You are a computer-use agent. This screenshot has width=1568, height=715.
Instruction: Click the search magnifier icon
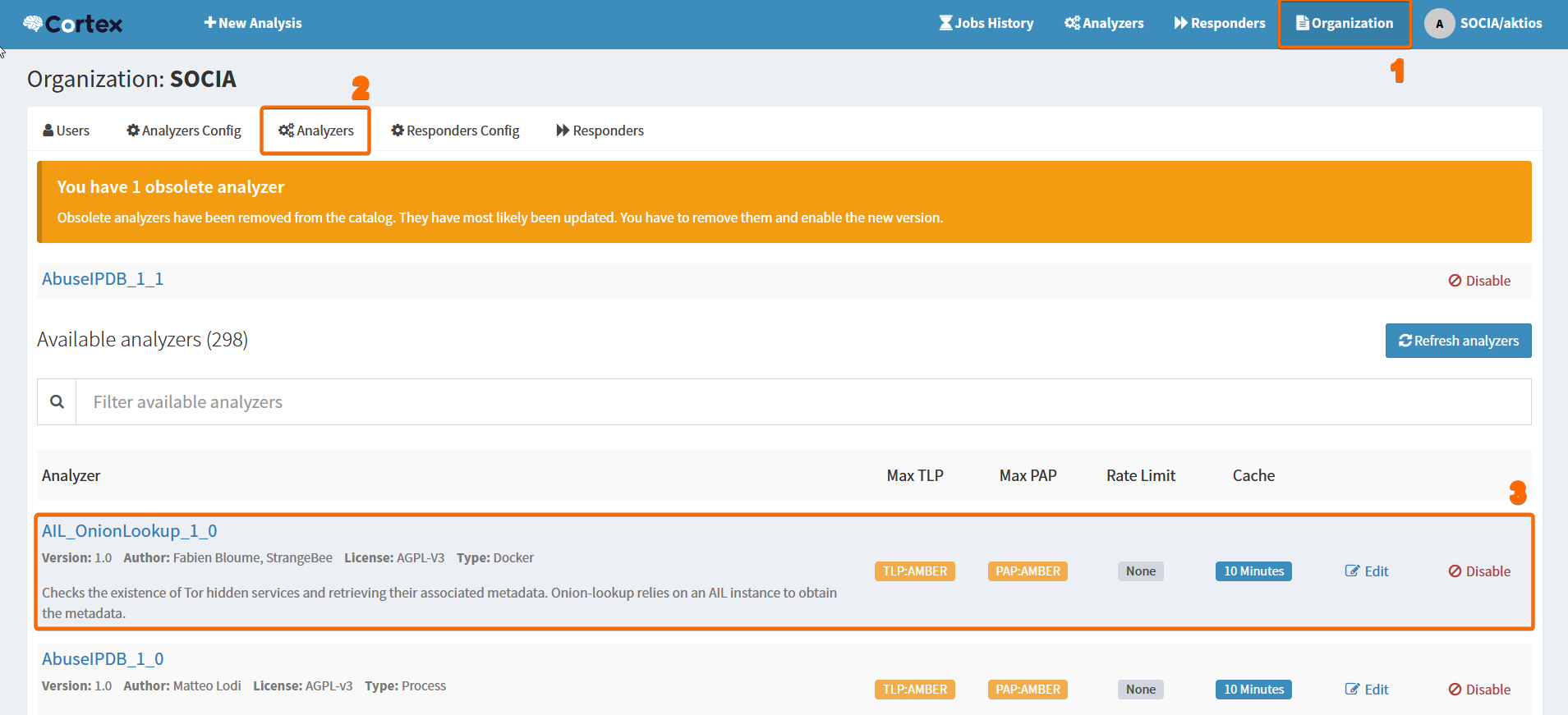(57, 401)
